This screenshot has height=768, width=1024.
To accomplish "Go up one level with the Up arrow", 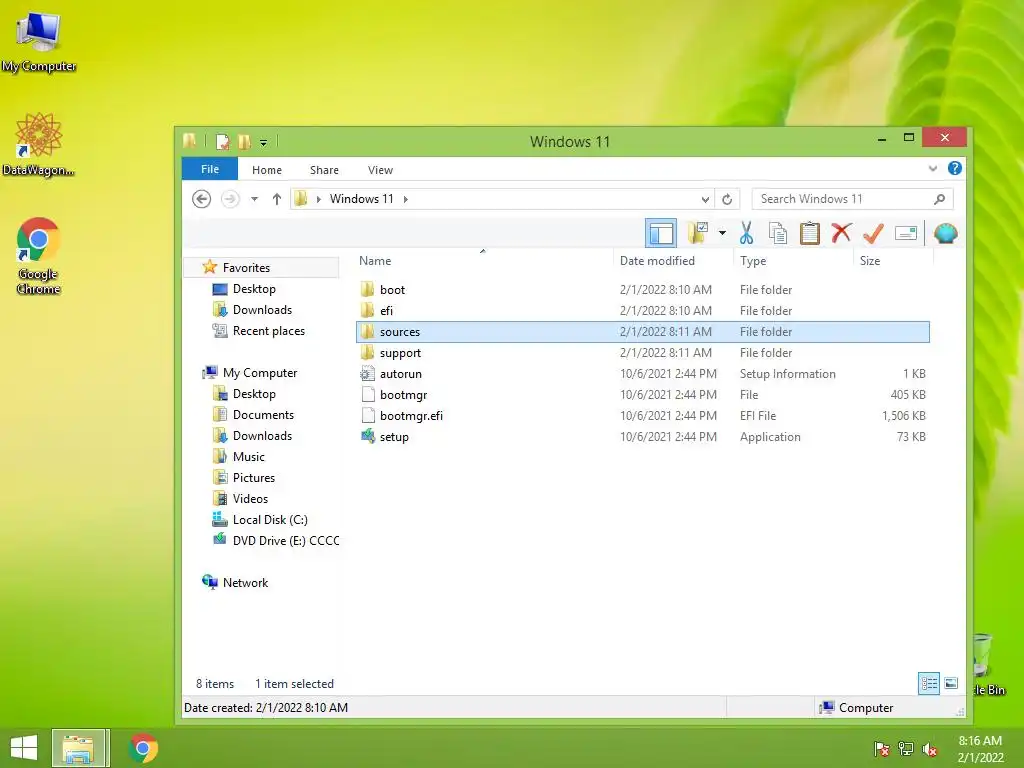I will (x=277, y=199).
